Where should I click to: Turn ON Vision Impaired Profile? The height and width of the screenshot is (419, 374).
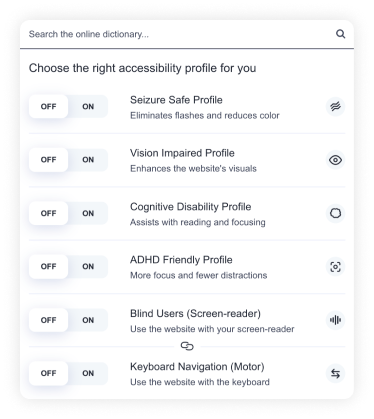coord(88,160)
